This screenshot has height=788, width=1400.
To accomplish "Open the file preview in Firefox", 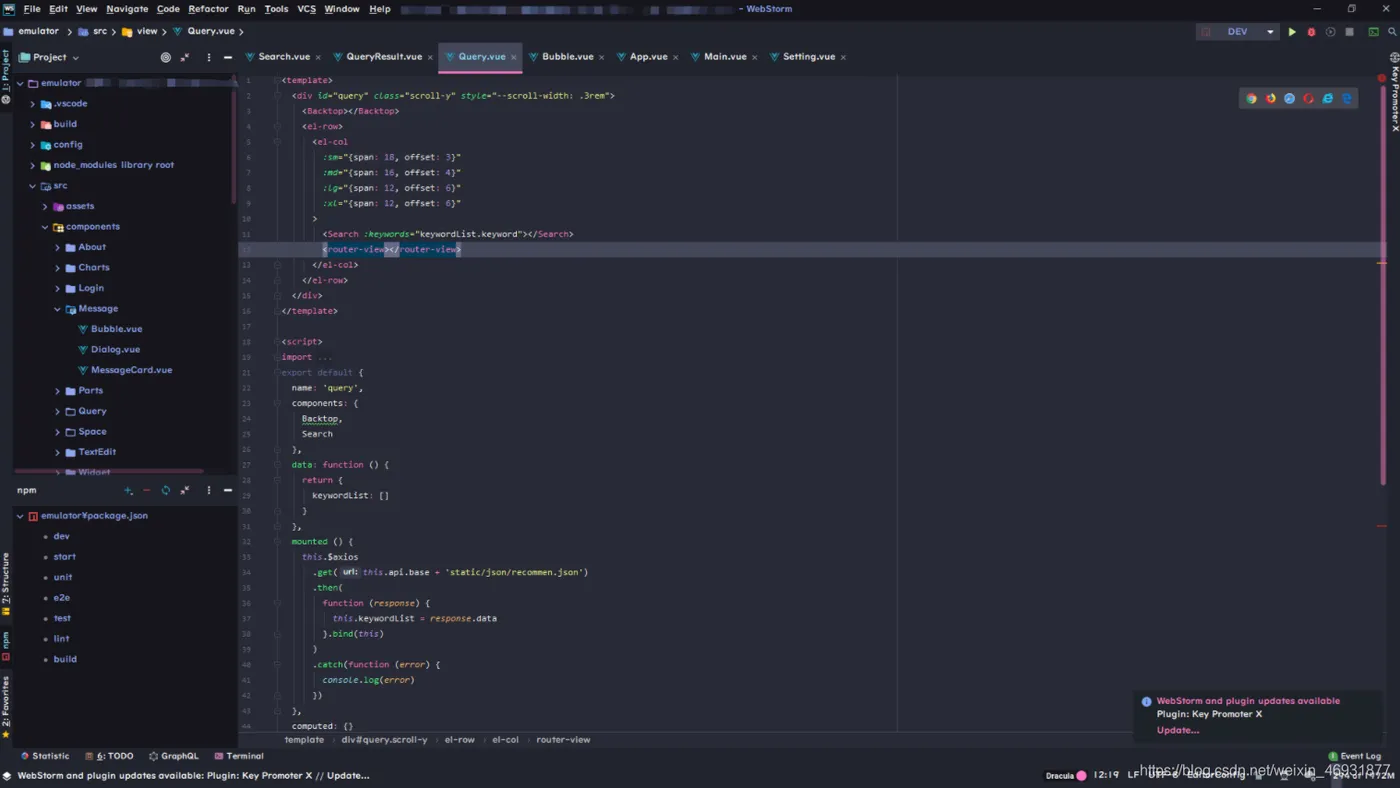I will (1270, 98).
